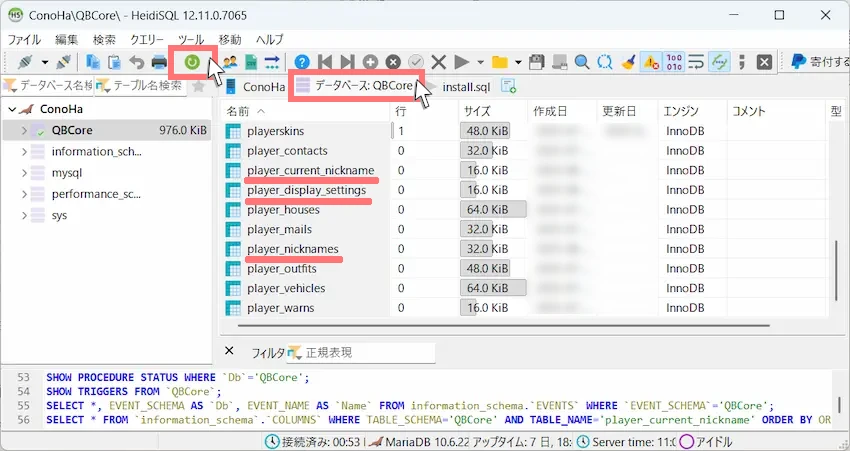Click the magnifying glass Find icon
Screen dimensions: 850x451
click(582, 62)
